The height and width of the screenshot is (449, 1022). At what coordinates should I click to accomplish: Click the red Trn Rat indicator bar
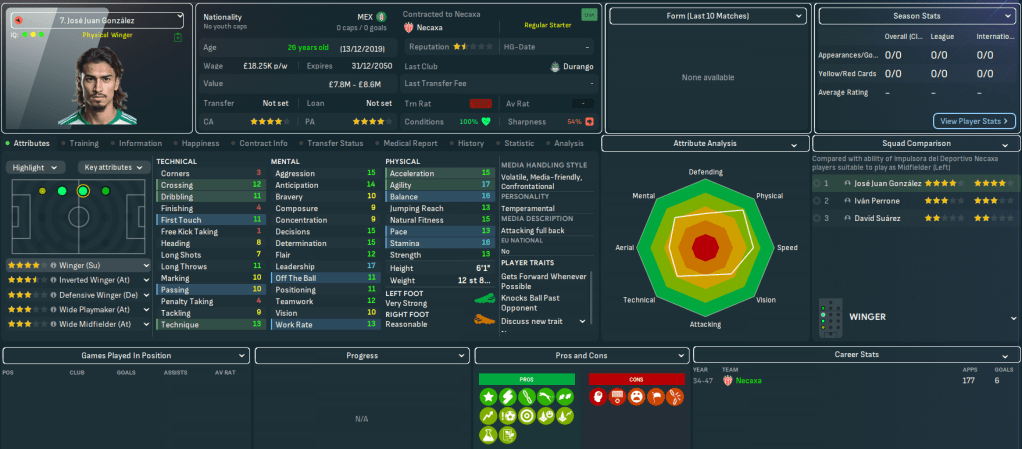click(480, 103)
